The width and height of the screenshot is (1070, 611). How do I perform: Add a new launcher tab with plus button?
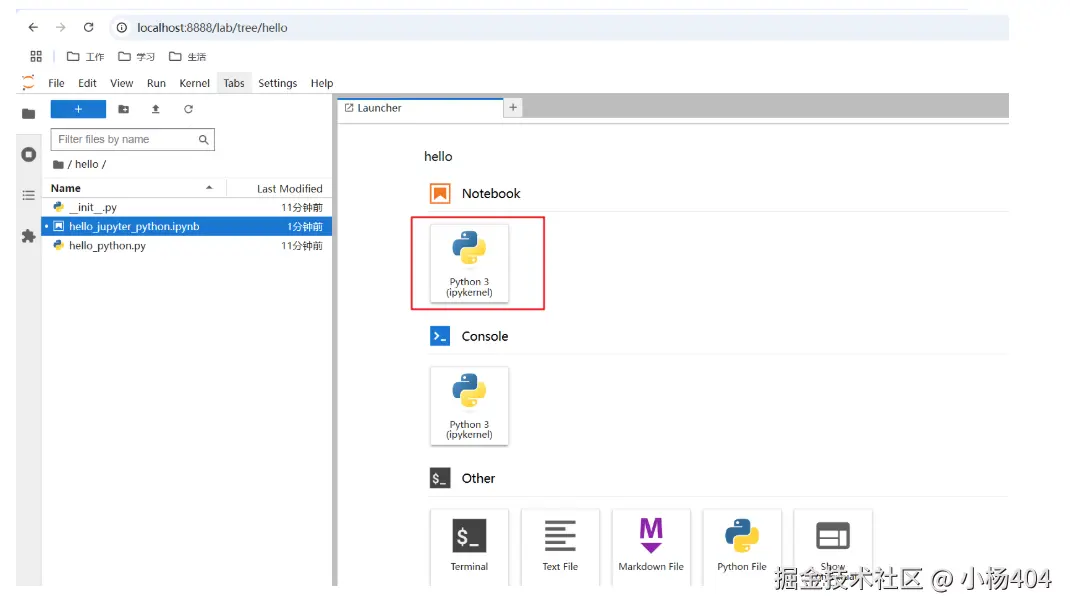click(513, 107)
